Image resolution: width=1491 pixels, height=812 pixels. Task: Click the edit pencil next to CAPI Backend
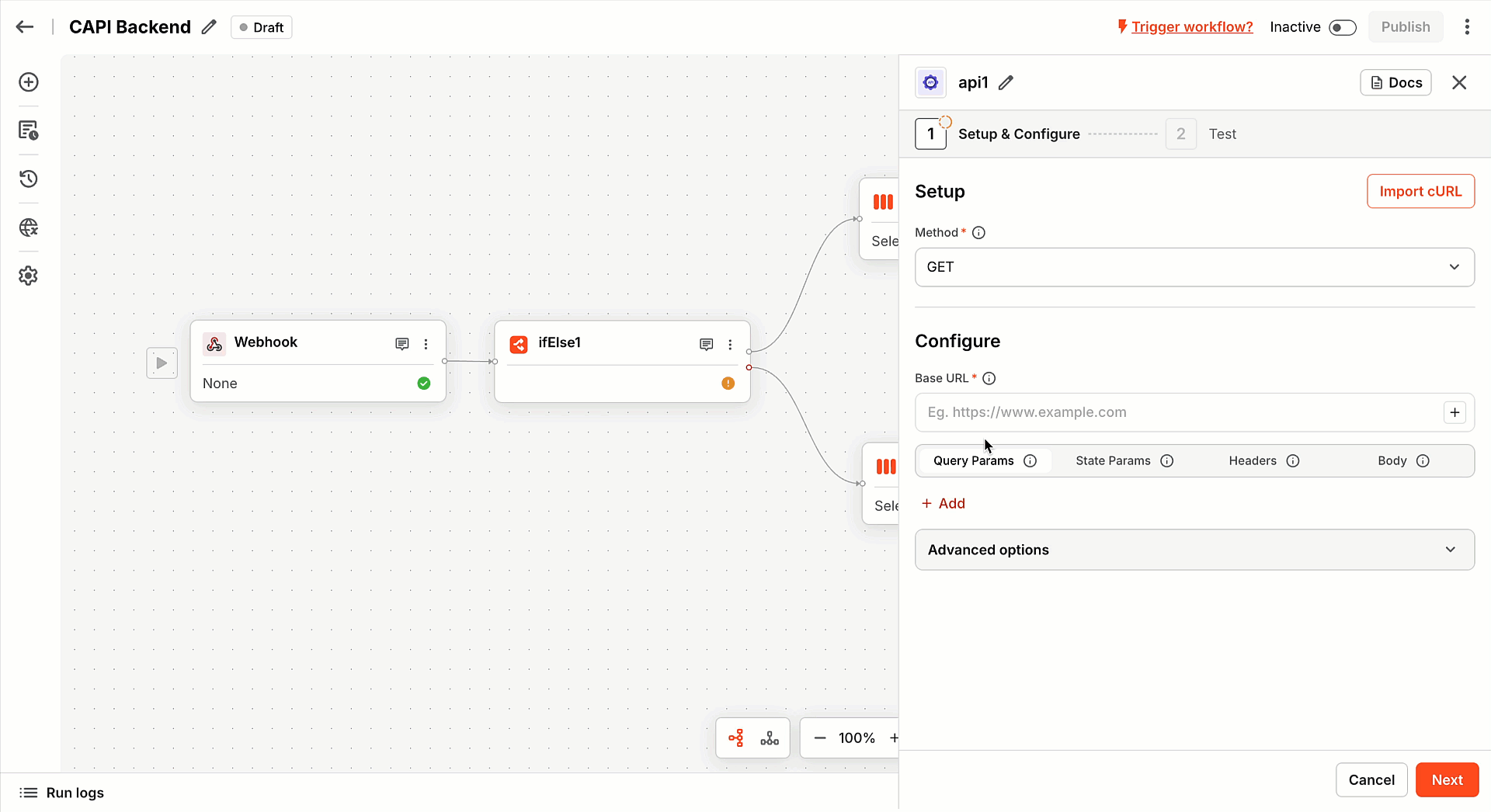pos(209,27)
